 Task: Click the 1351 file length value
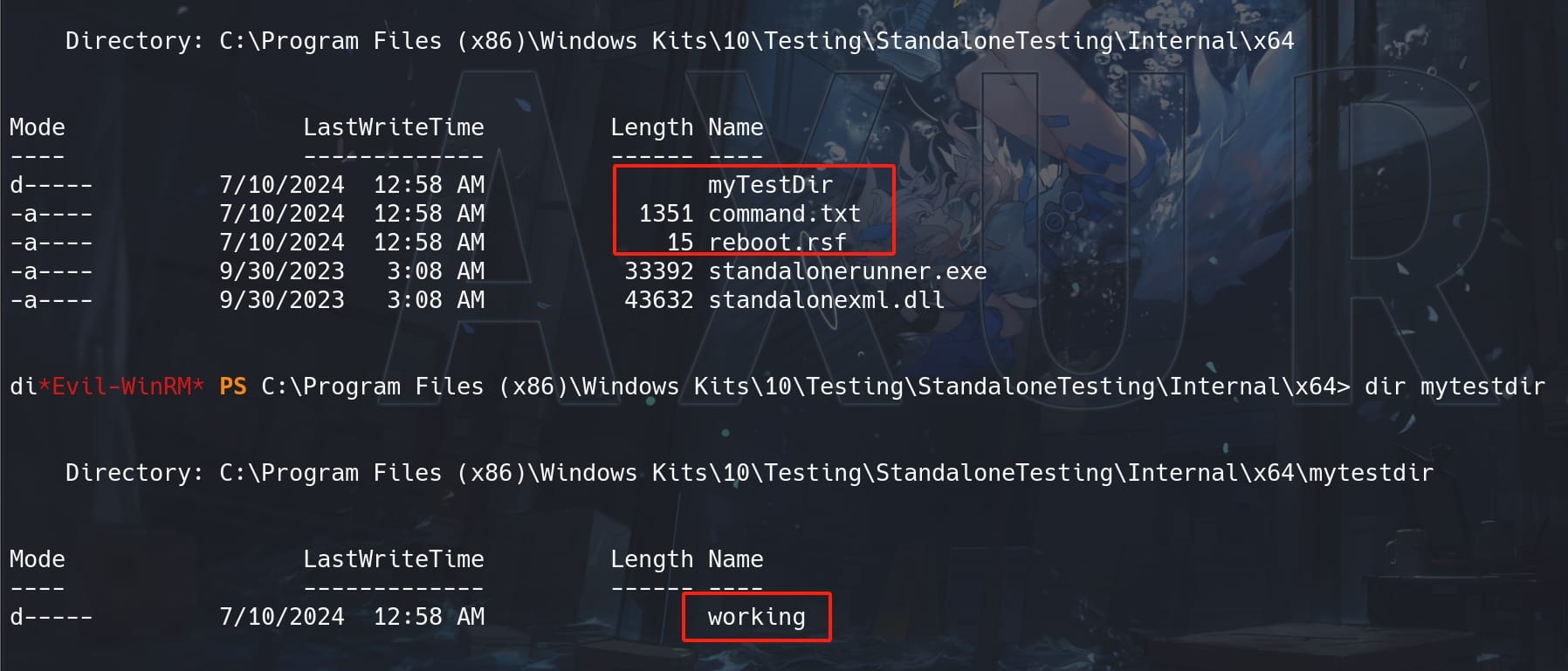(665, 214)
